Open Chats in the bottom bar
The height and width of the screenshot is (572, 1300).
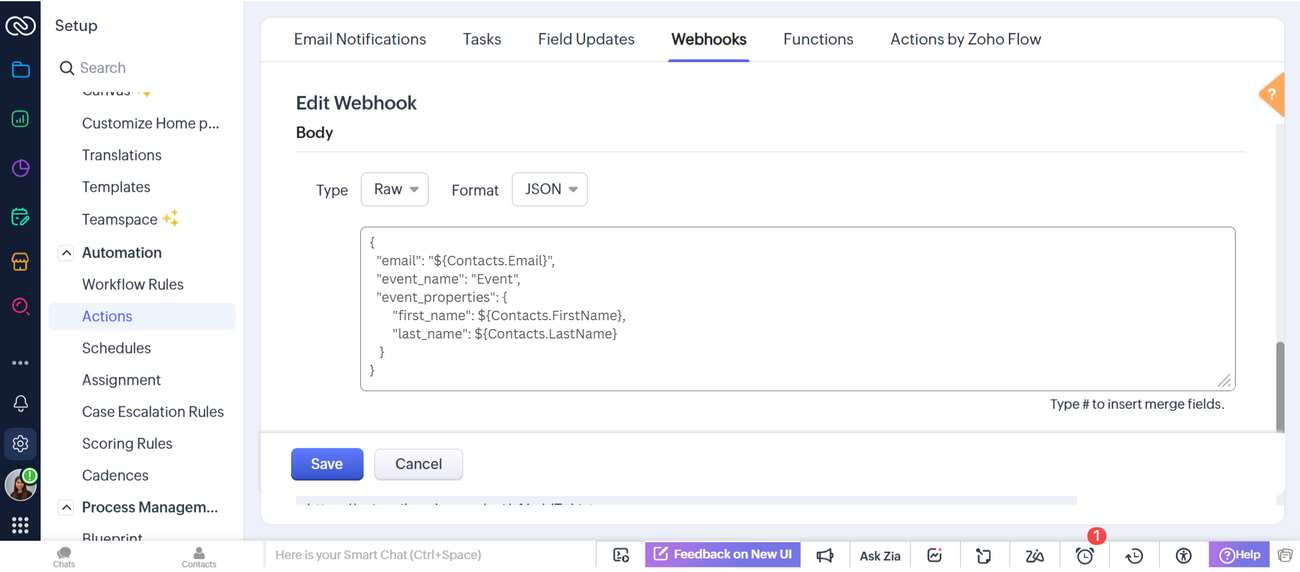tap(64, 557)
